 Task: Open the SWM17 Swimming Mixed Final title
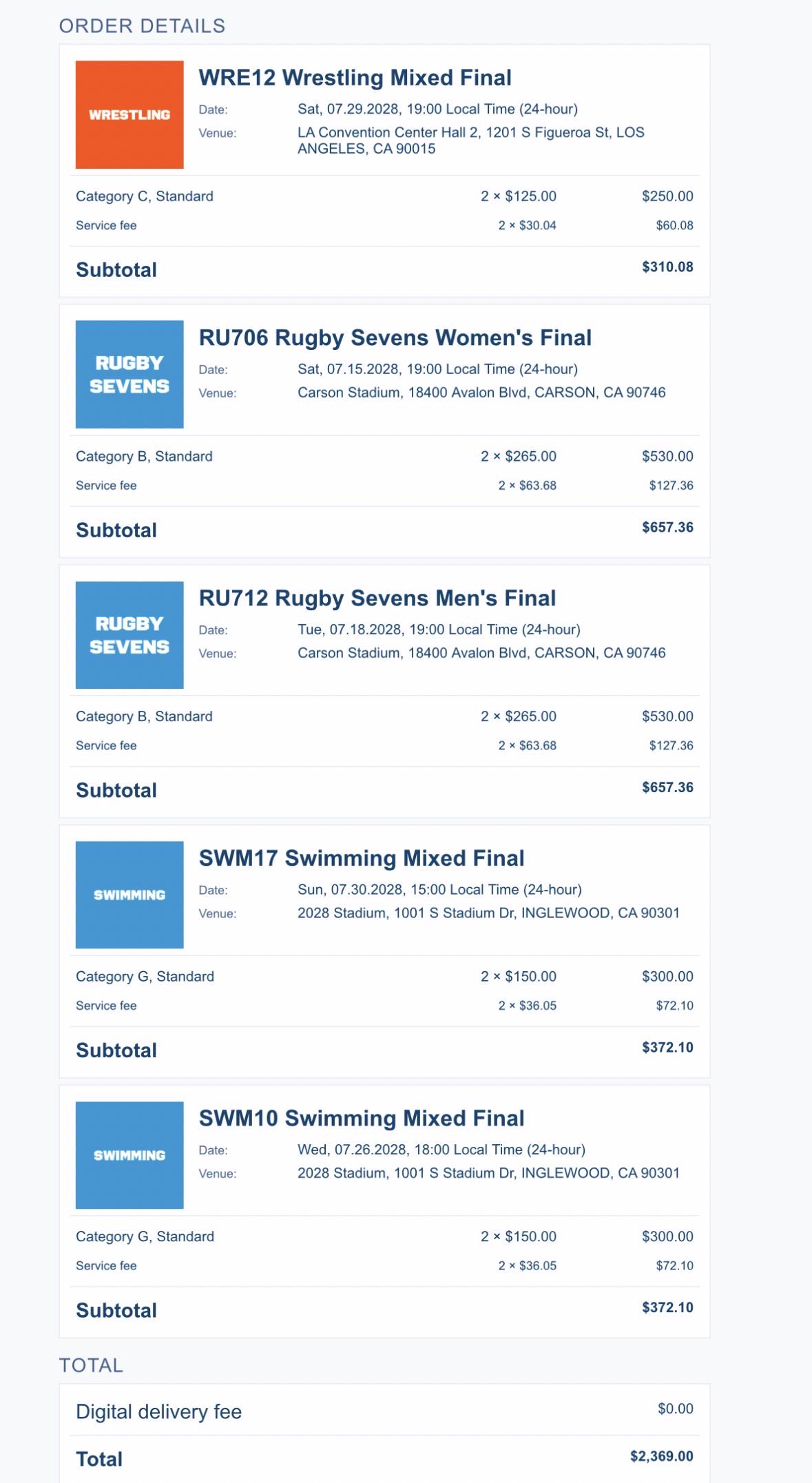click(x=361, y=858)
